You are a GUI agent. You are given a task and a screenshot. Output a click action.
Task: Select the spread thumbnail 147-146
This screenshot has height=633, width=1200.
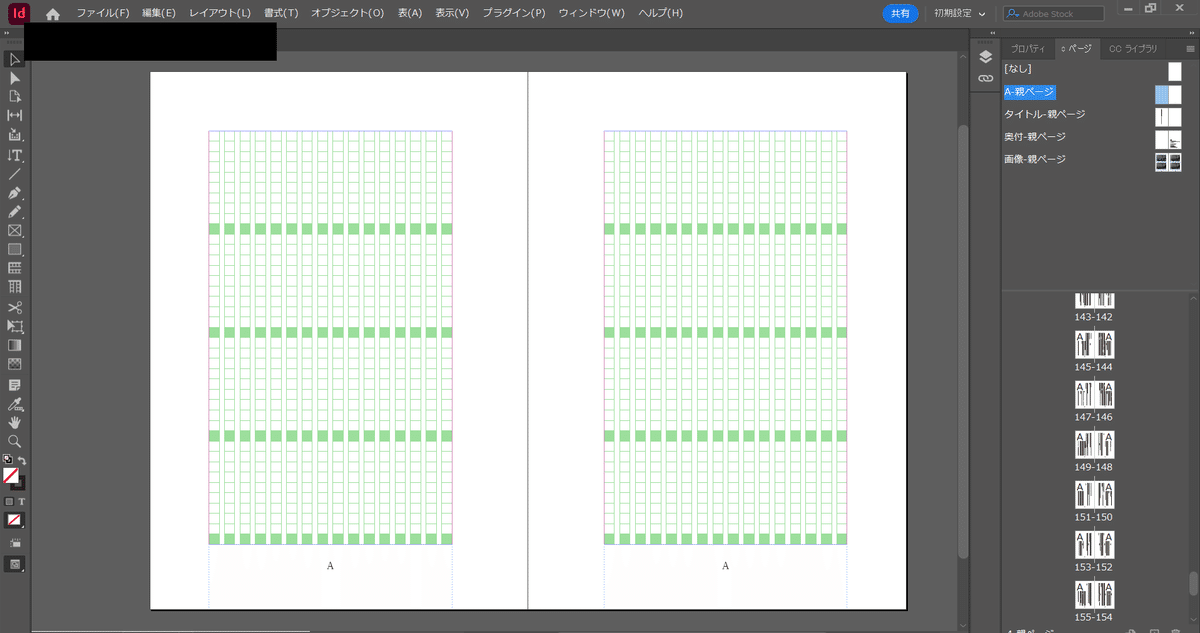[x=1094, y=395]
